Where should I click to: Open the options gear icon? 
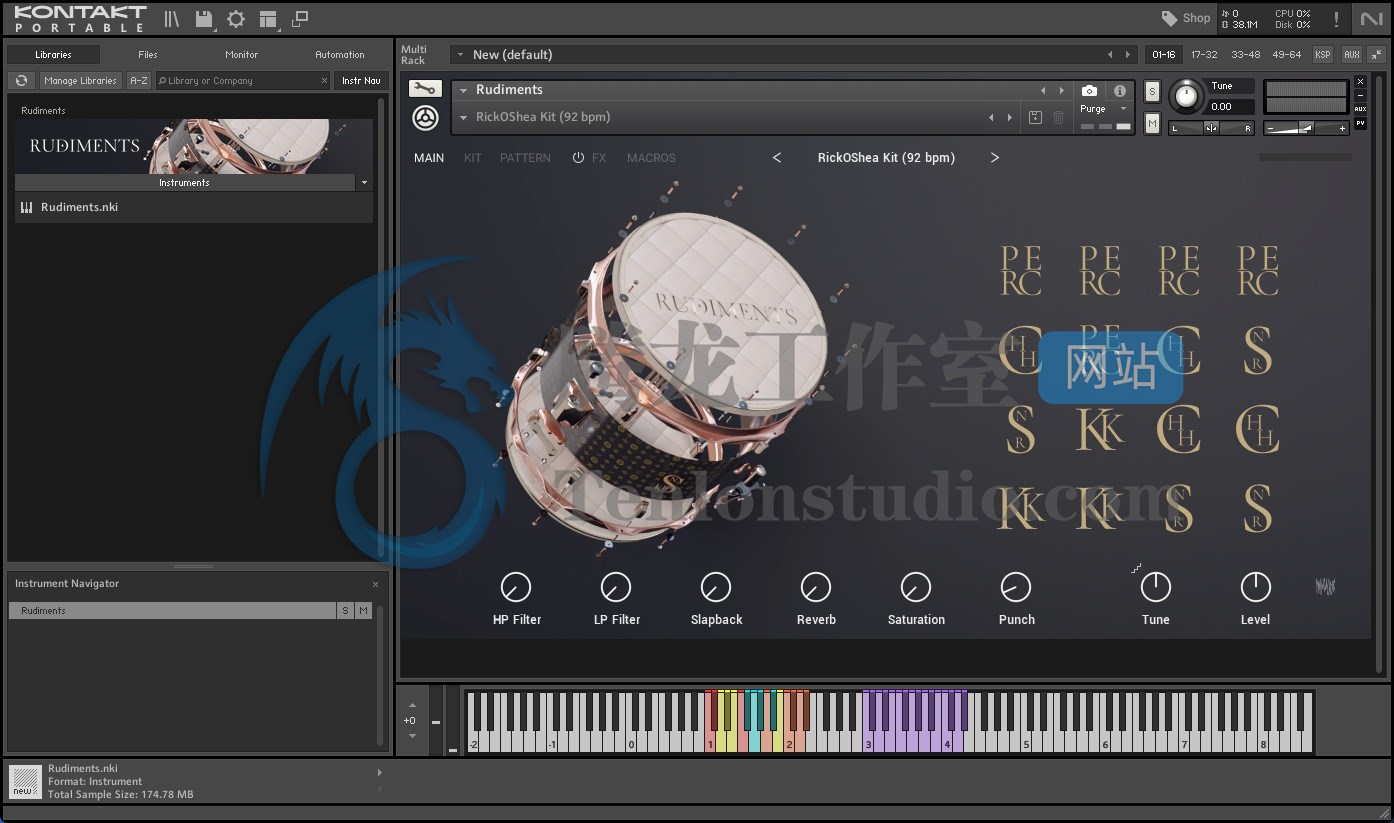236,19
